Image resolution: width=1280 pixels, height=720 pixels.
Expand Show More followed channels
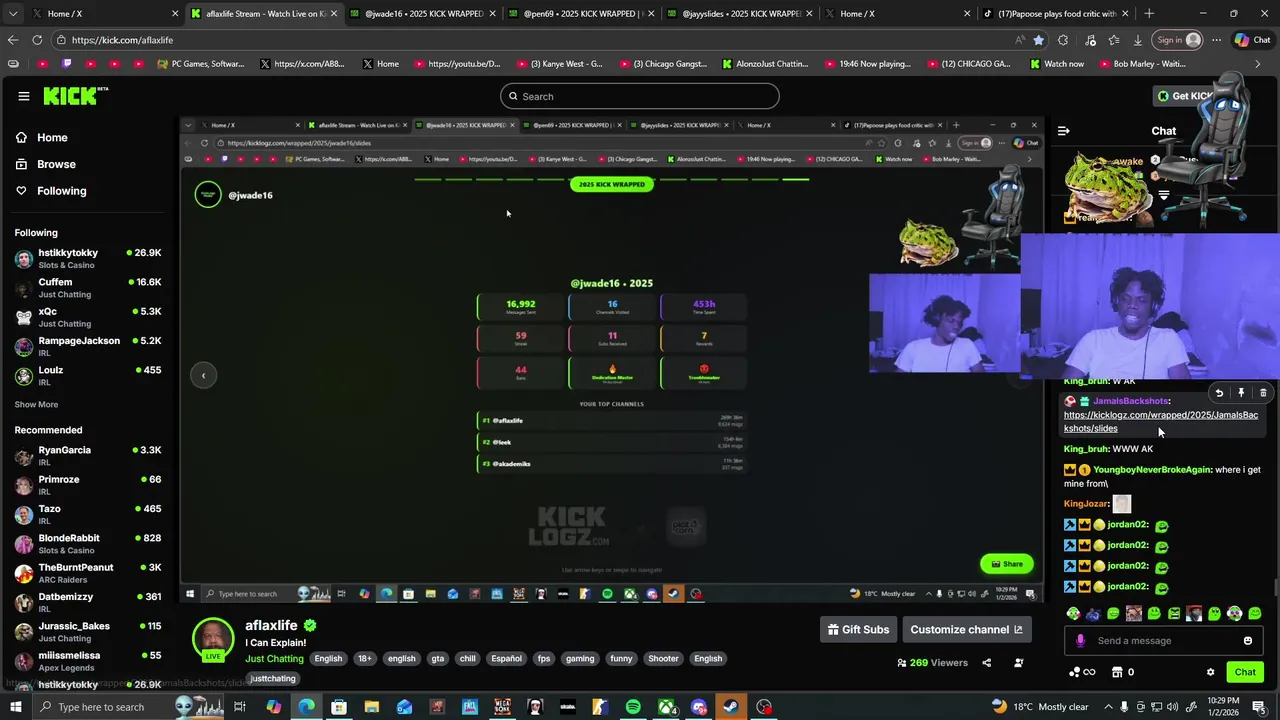coord(36,405)
